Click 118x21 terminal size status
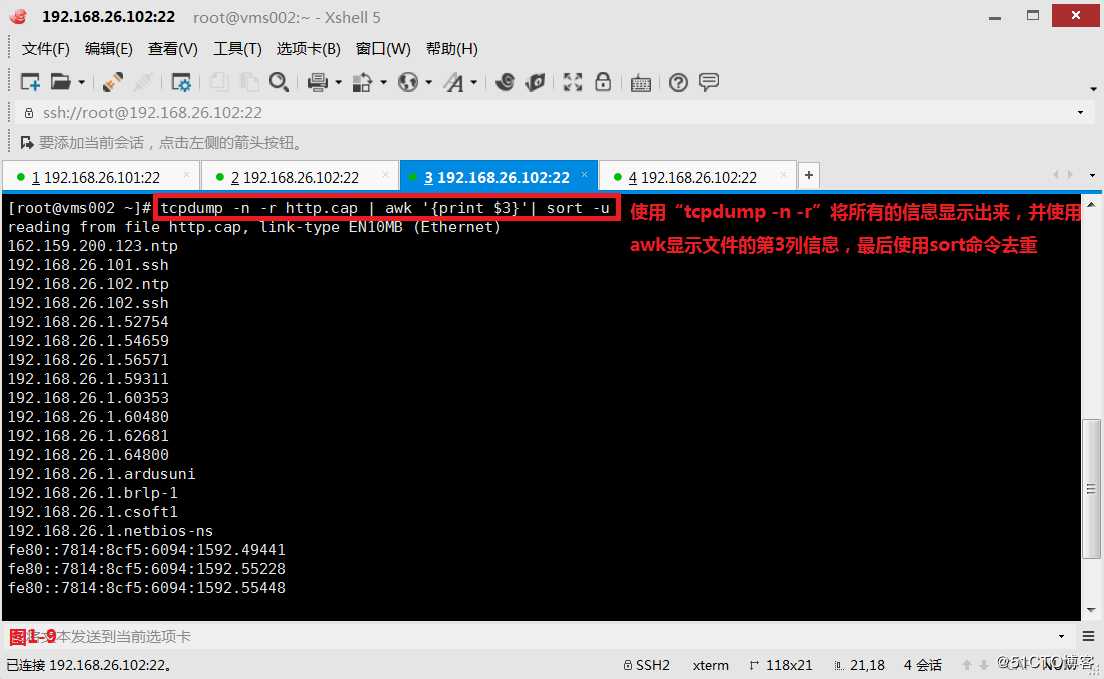Image resolution: width=1104 pixels, height=679 pixels. 781,665
